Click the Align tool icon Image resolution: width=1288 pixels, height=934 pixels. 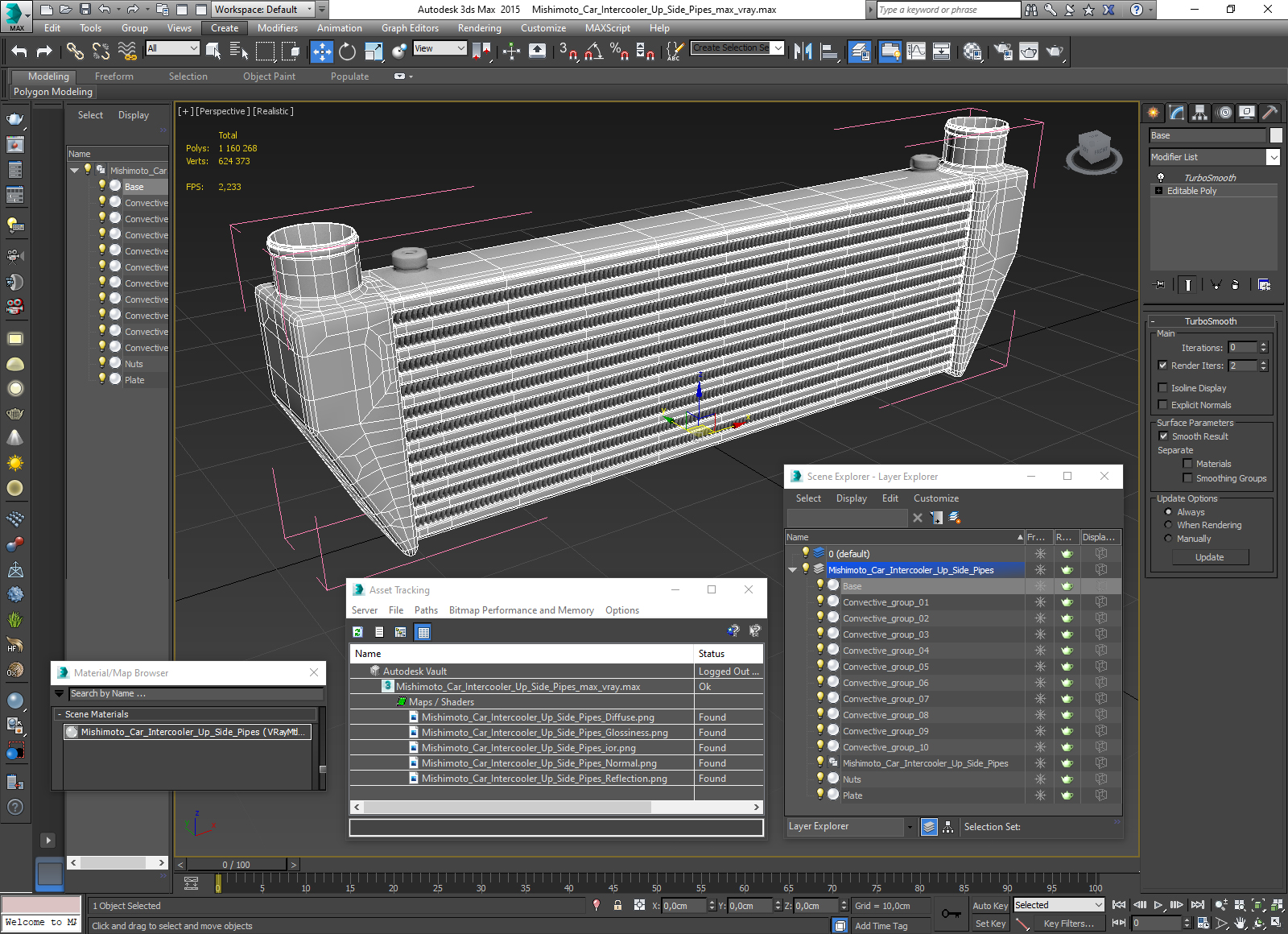tap(829, 52)
